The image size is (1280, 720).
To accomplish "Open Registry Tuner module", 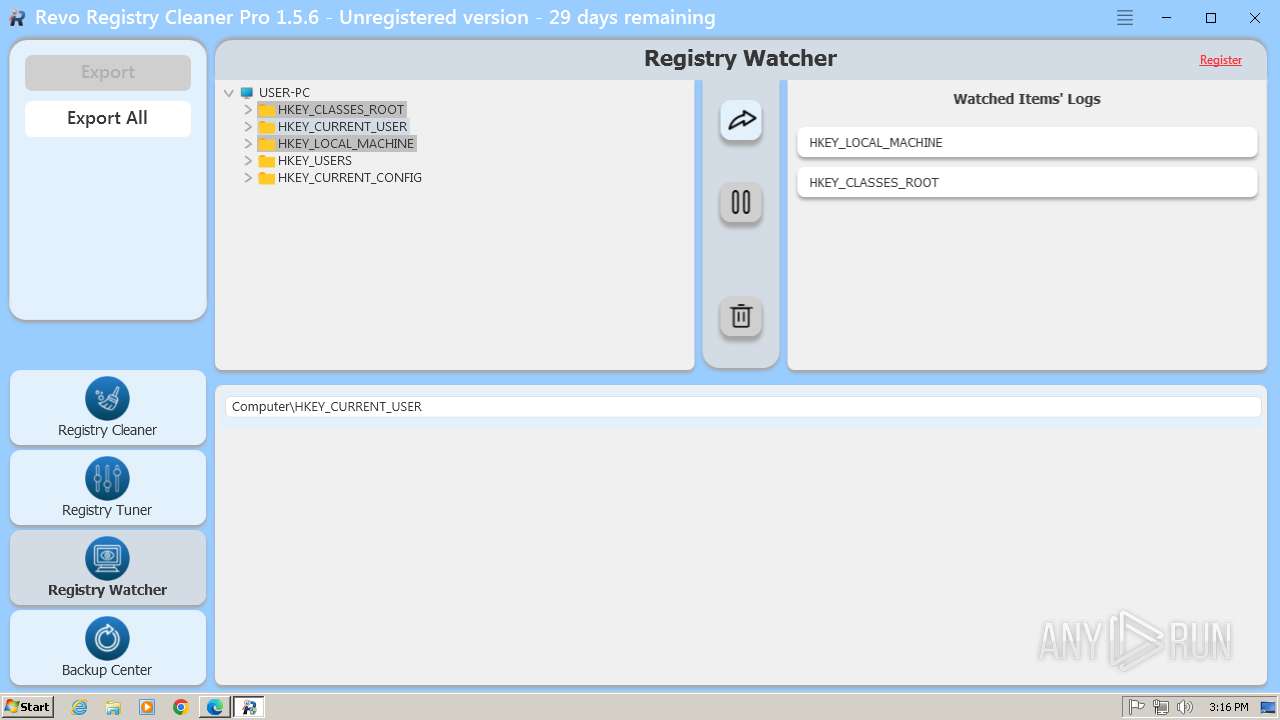I will (108, 488).
